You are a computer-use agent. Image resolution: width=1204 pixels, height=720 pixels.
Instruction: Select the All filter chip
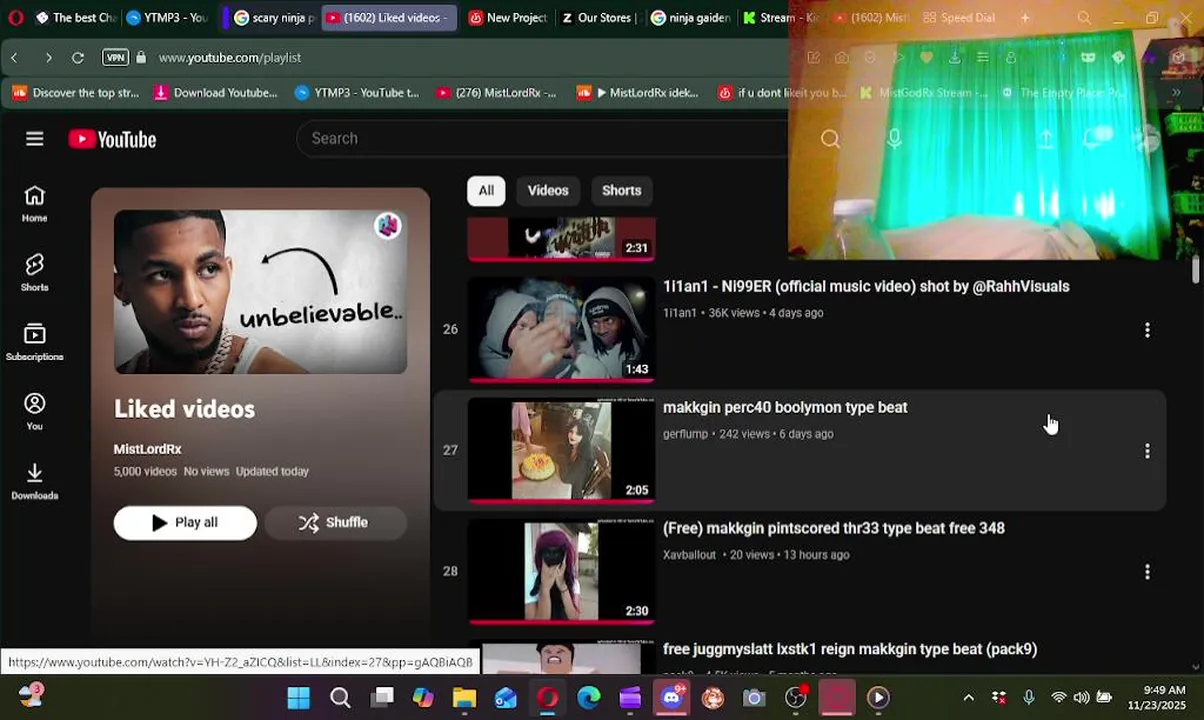486,190
